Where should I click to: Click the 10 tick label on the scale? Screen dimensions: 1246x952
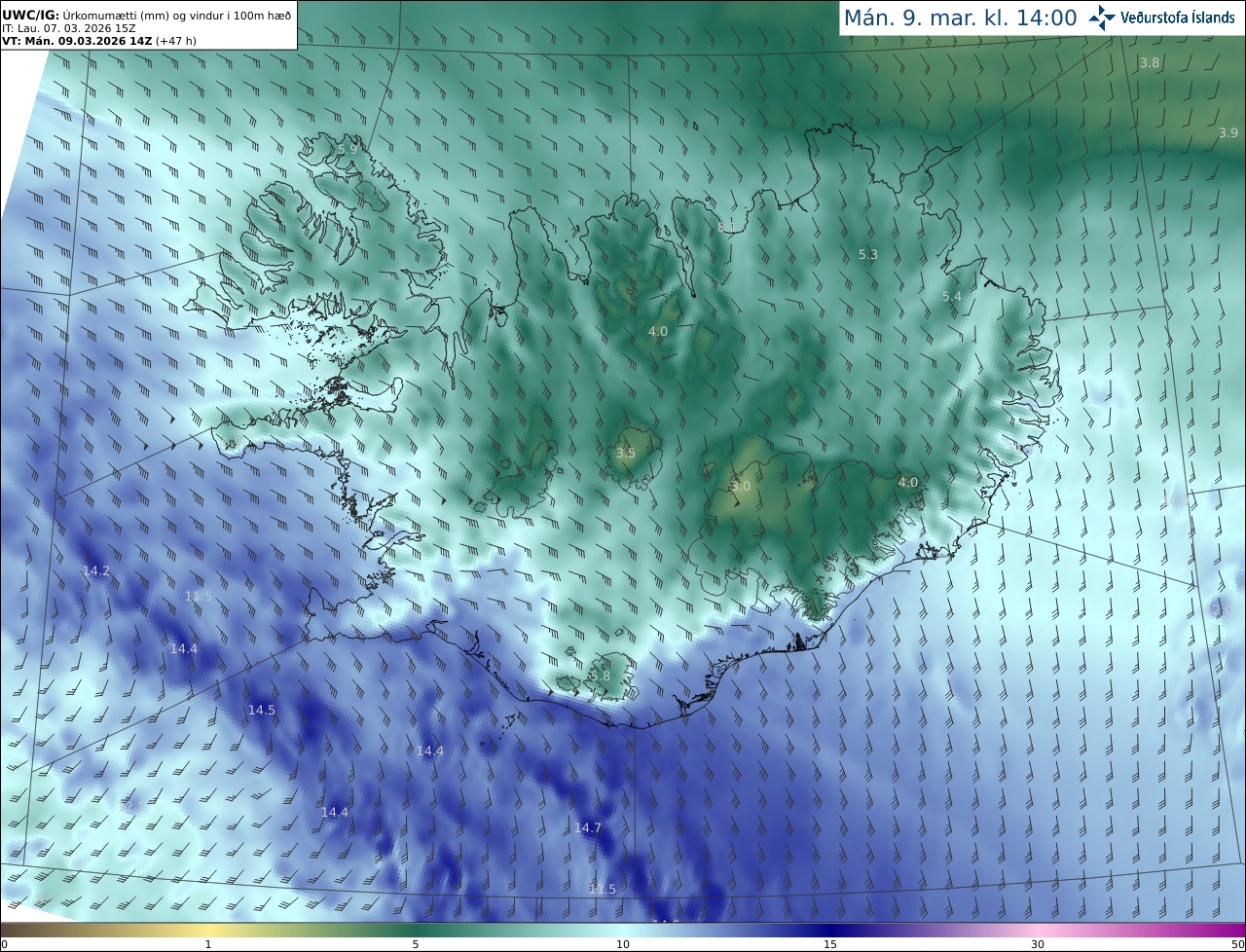[623, 944]
